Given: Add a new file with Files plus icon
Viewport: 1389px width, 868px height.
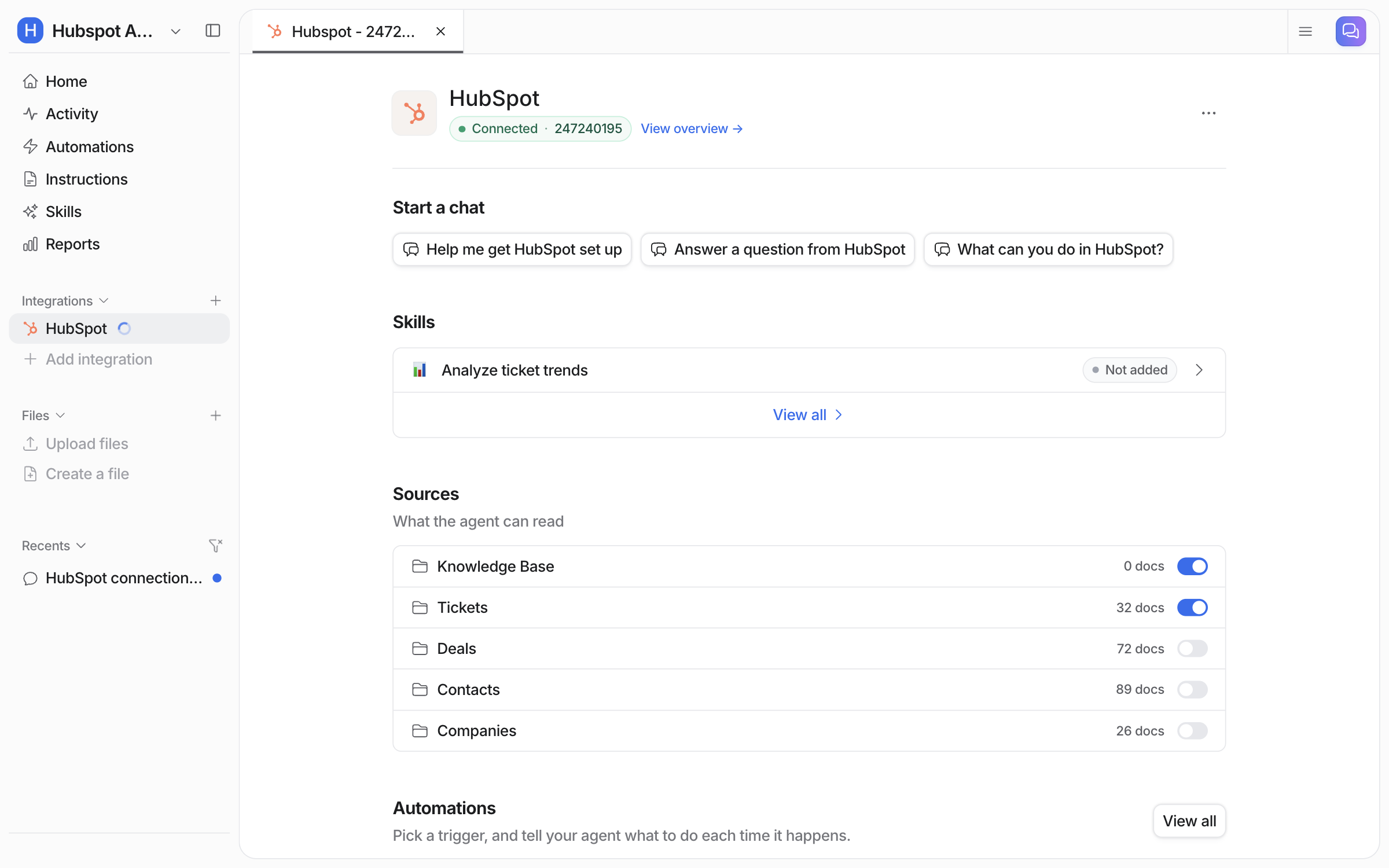Looking at the screenshot, I should [x=215, y=415].
